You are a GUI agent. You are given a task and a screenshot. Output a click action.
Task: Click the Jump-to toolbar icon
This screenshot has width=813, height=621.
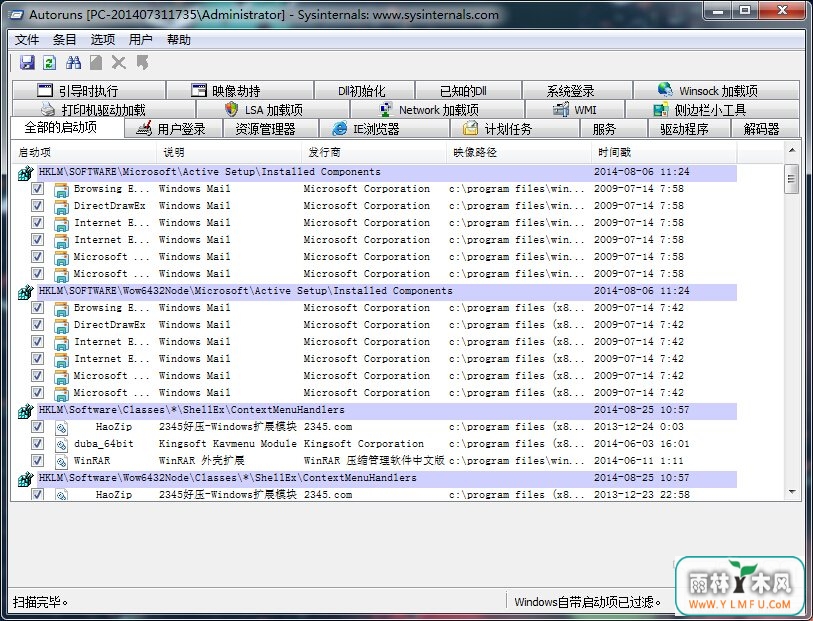(142, 63)
